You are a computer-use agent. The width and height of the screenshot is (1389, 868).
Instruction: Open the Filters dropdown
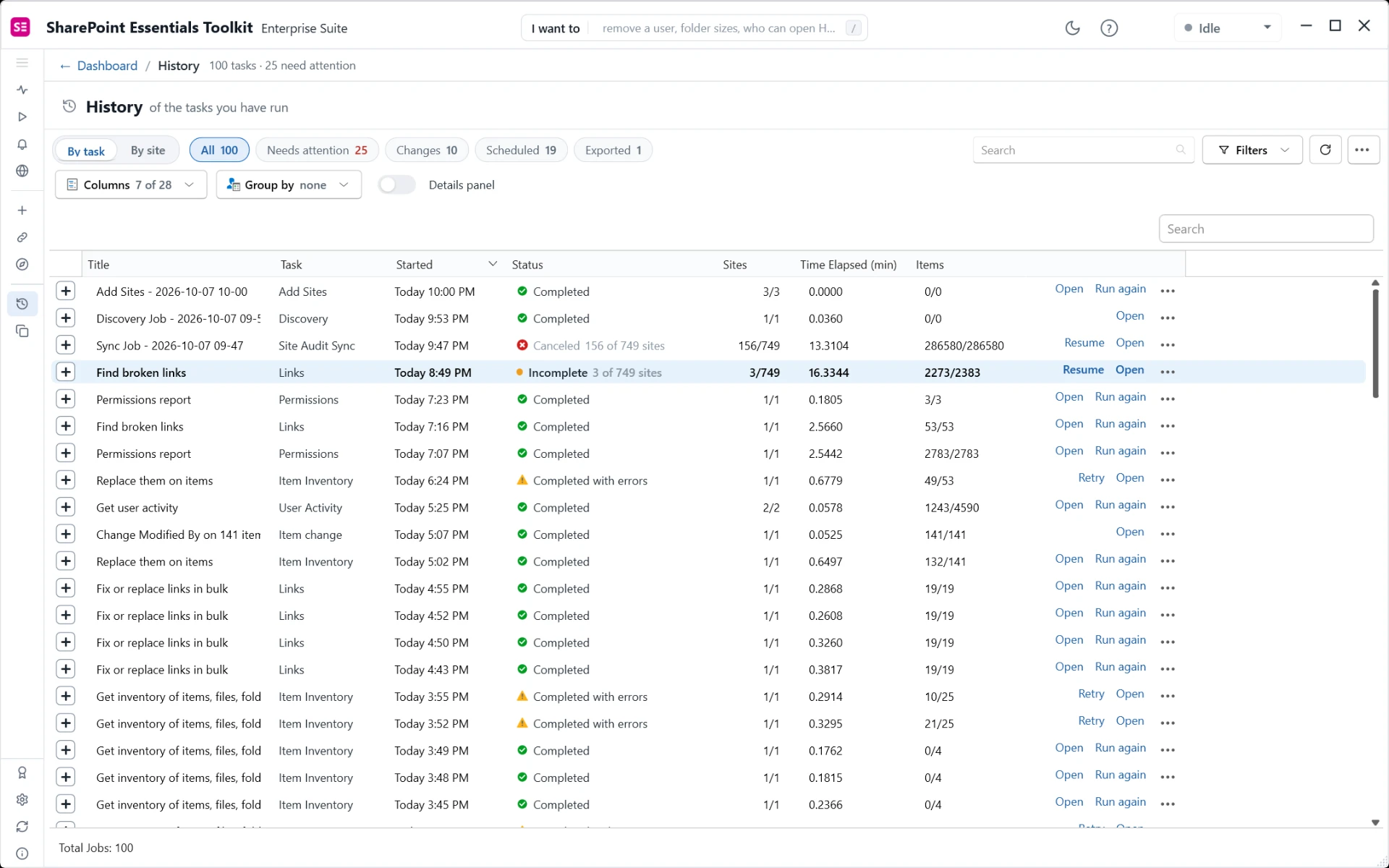[1252, 150]
